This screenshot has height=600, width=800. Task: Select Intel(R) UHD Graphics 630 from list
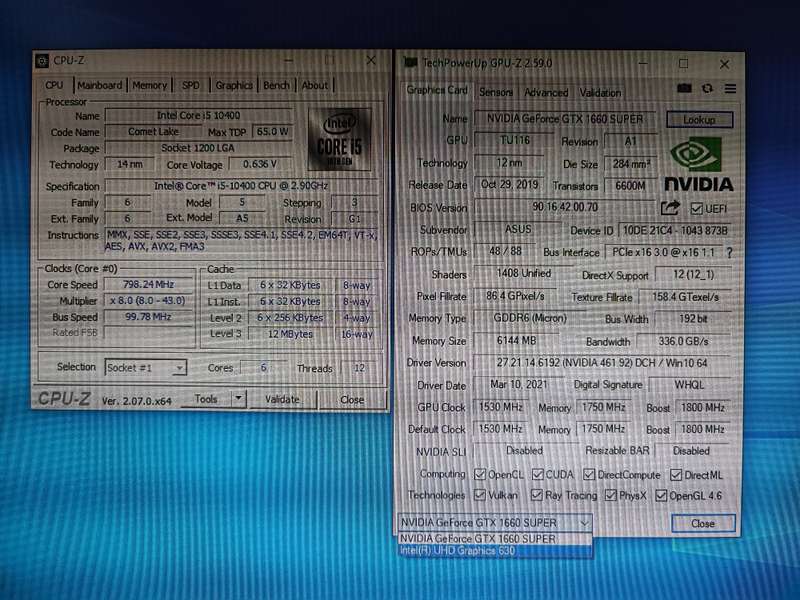(x=494, y=551)
